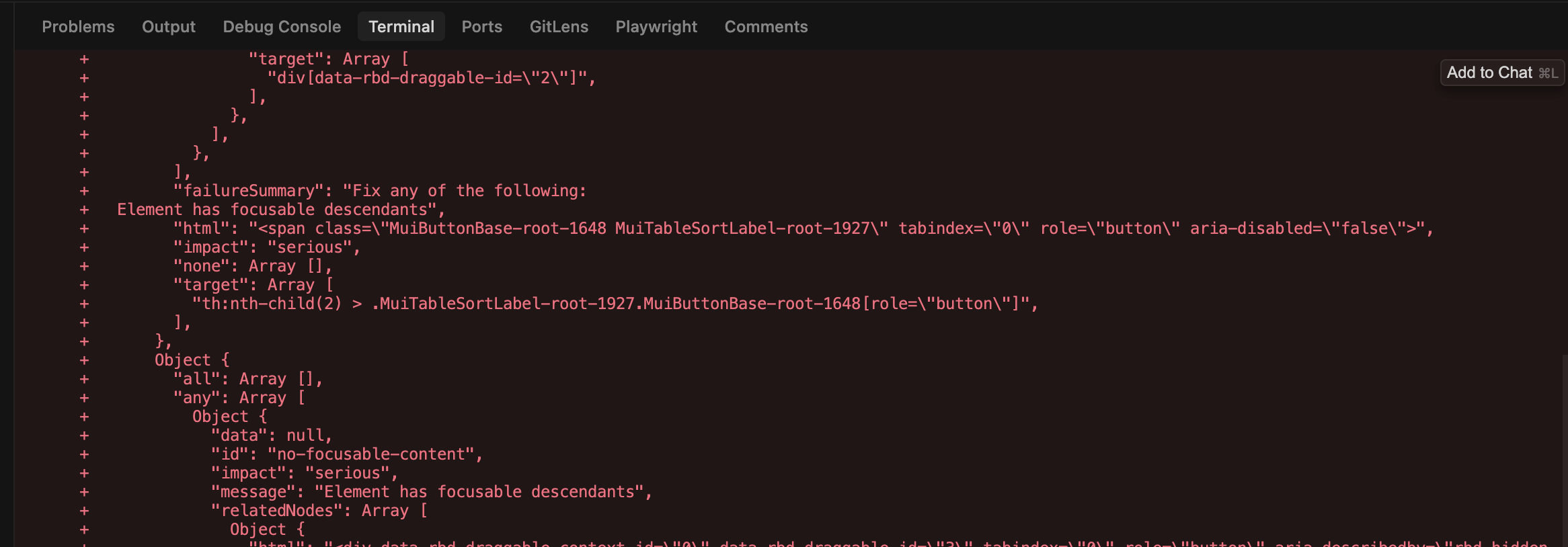Show the Ports tab
Image resolution: width=1568 pixels, height=547 pixels.
click(481, 27)
